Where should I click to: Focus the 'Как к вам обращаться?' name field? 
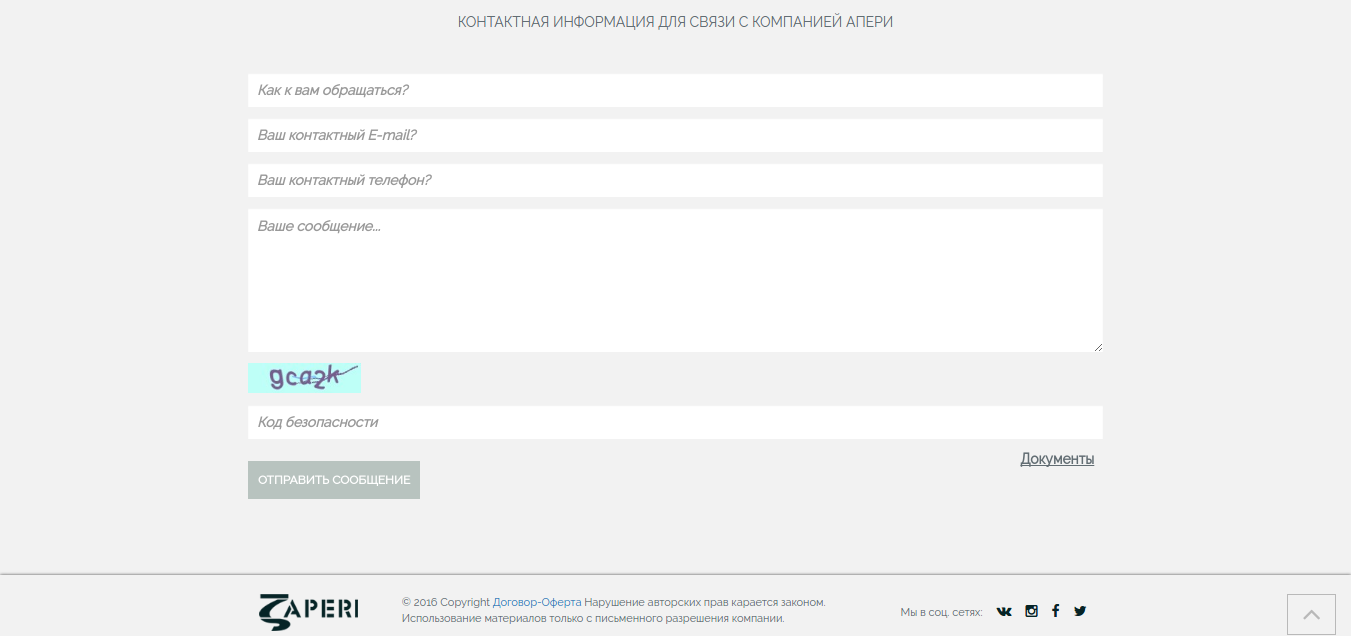point(675,90)
